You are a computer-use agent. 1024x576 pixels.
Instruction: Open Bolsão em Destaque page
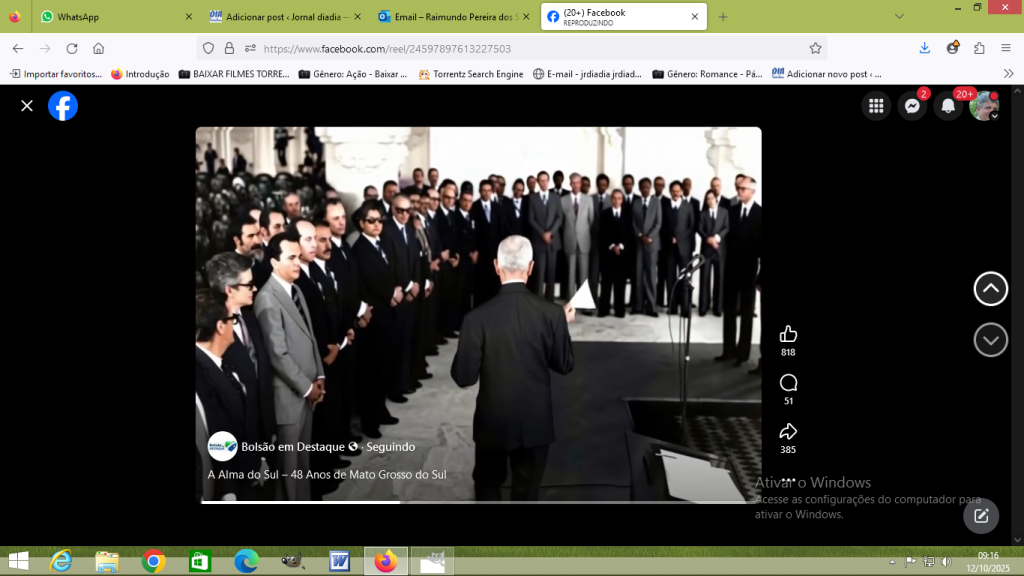293,447
